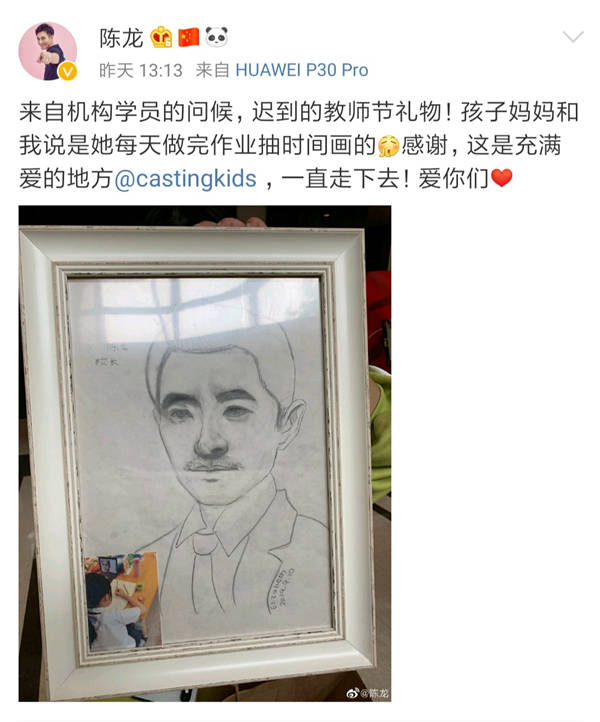Open the HUAWEI P30 Pro source link

[x=302, y=70]
